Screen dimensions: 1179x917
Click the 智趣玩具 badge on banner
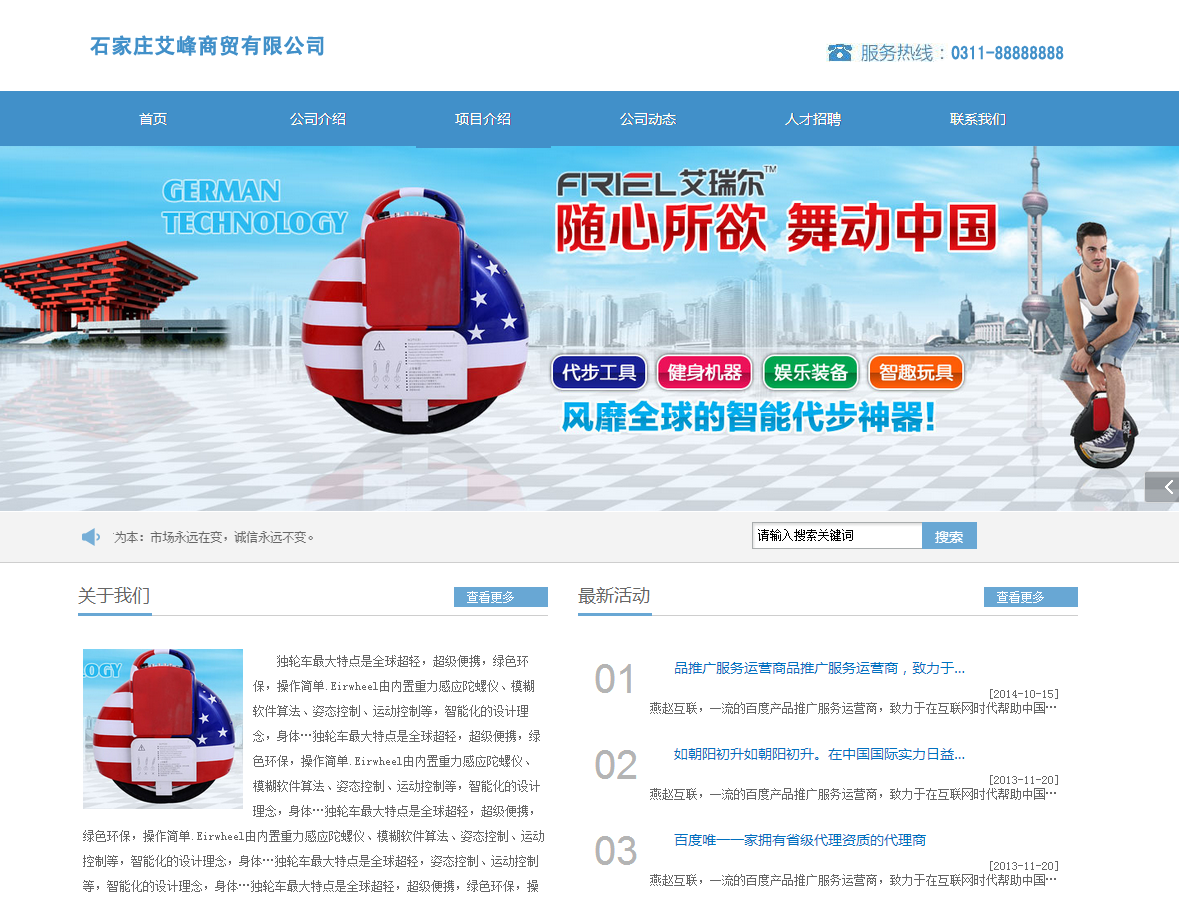point(916,373)
